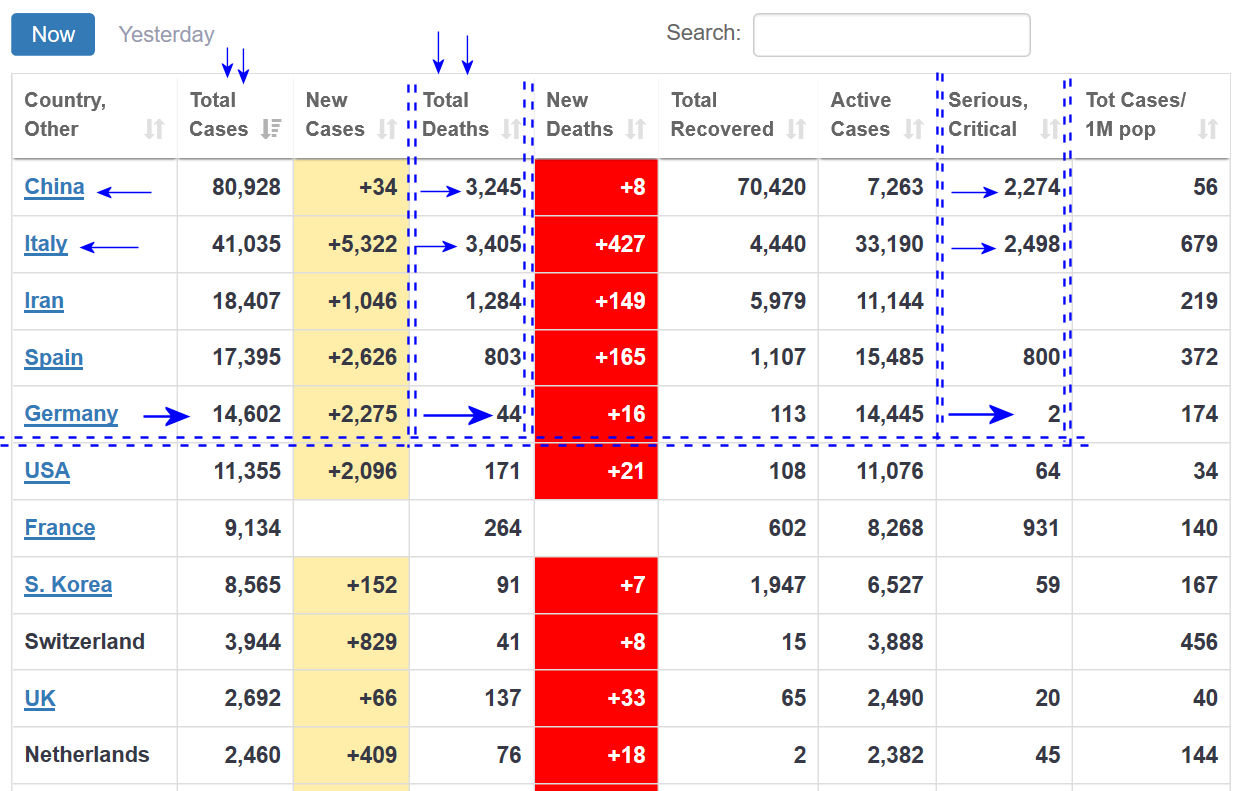Focus the Search input field
Image resolution: width=1240 pixels, height=791 pixels.
point(891,35)
